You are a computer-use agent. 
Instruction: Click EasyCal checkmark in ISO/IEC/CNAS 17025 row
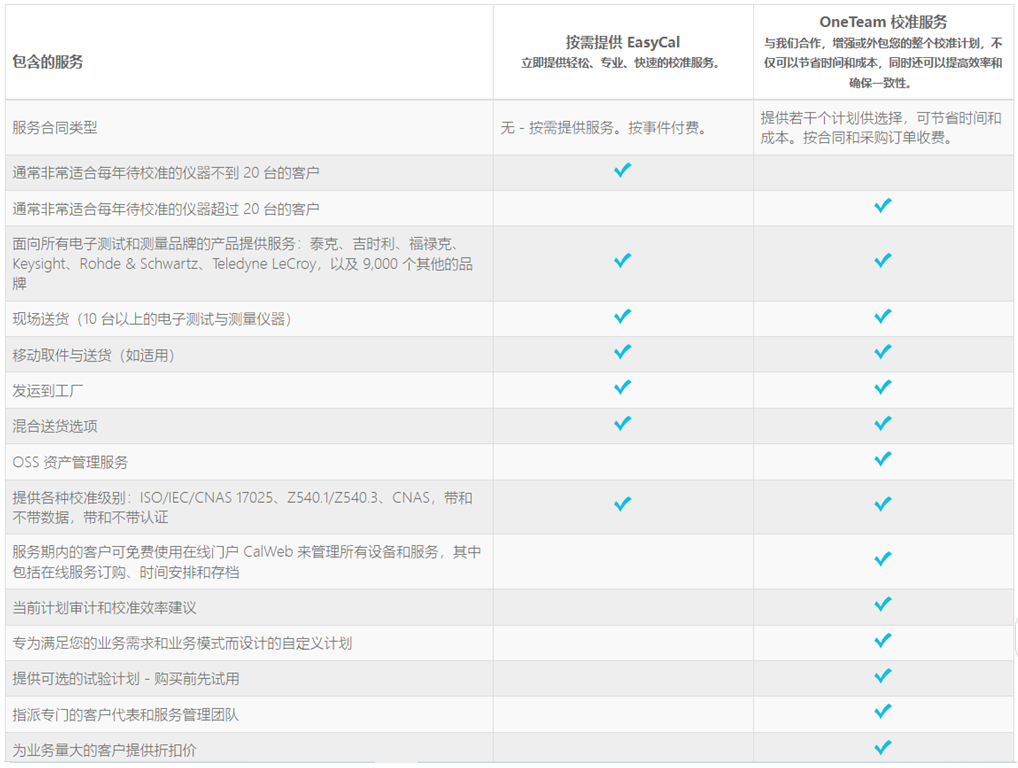(x=622, y=504)
